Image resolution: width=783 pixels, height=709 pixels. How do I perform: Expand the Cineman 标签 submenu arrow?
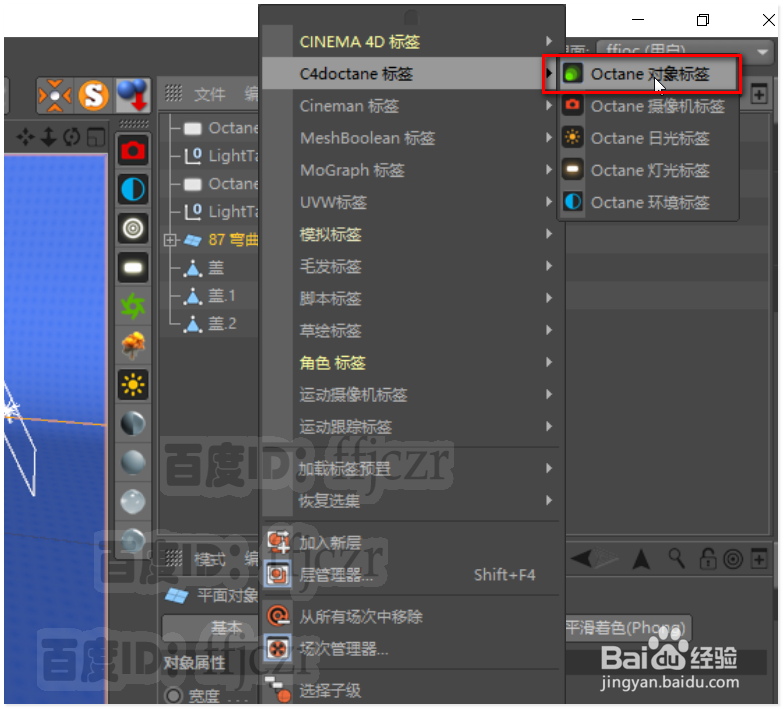coord(549,106)
